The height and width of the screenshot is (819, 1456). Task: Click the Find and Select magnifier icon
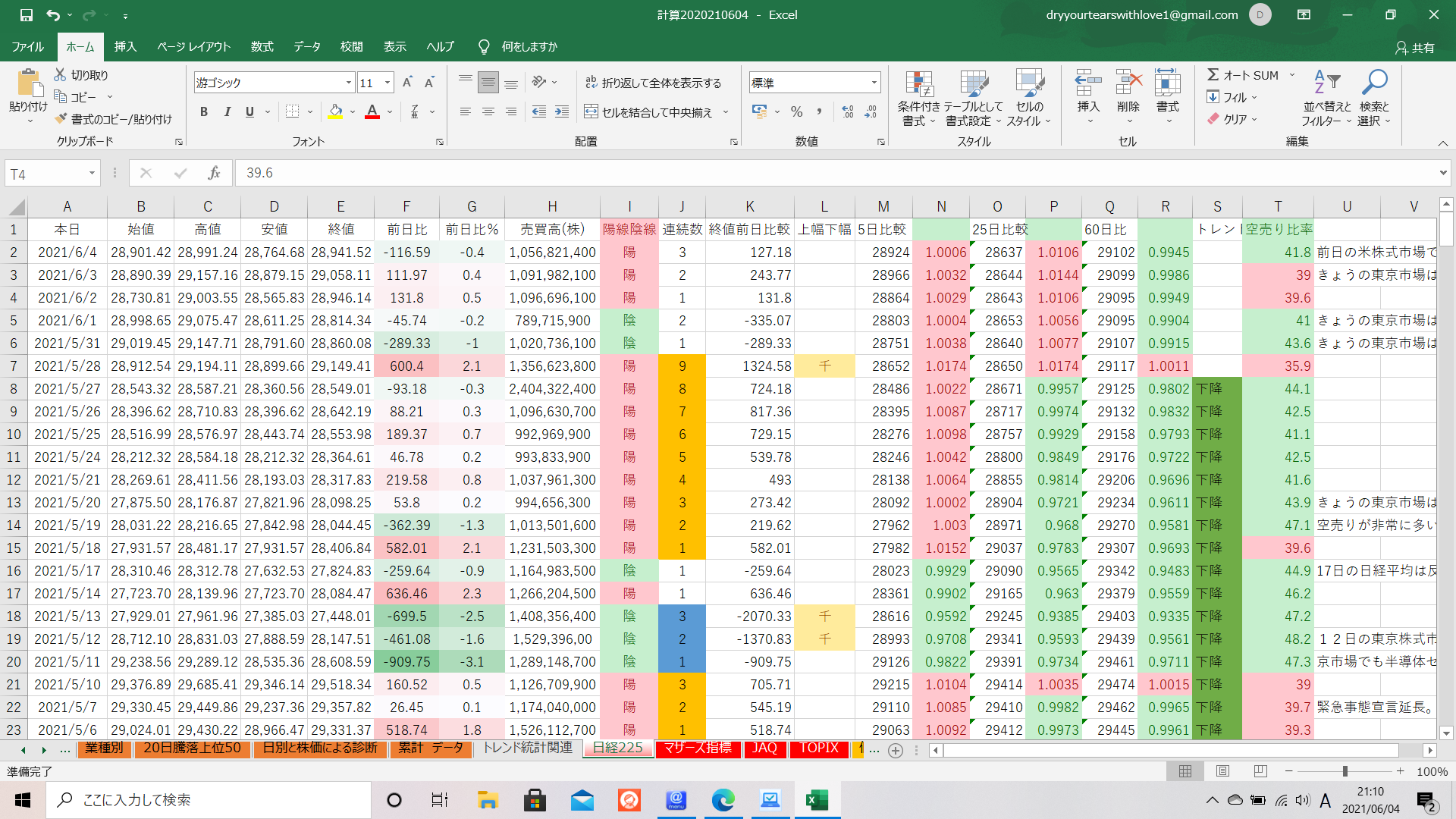pos(1374,82)
